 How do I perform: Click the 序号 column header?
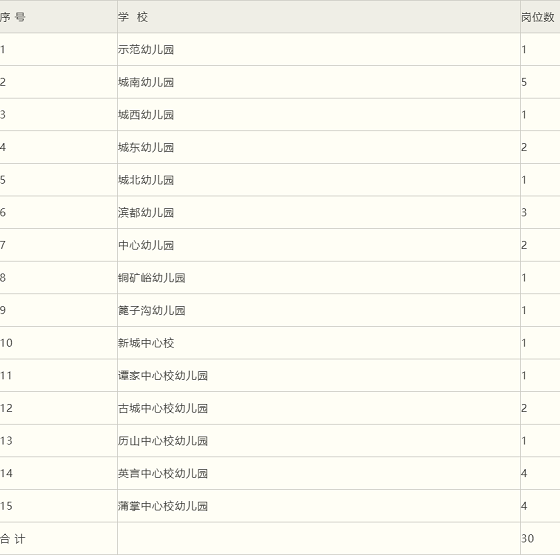click(x=59, y=17)
